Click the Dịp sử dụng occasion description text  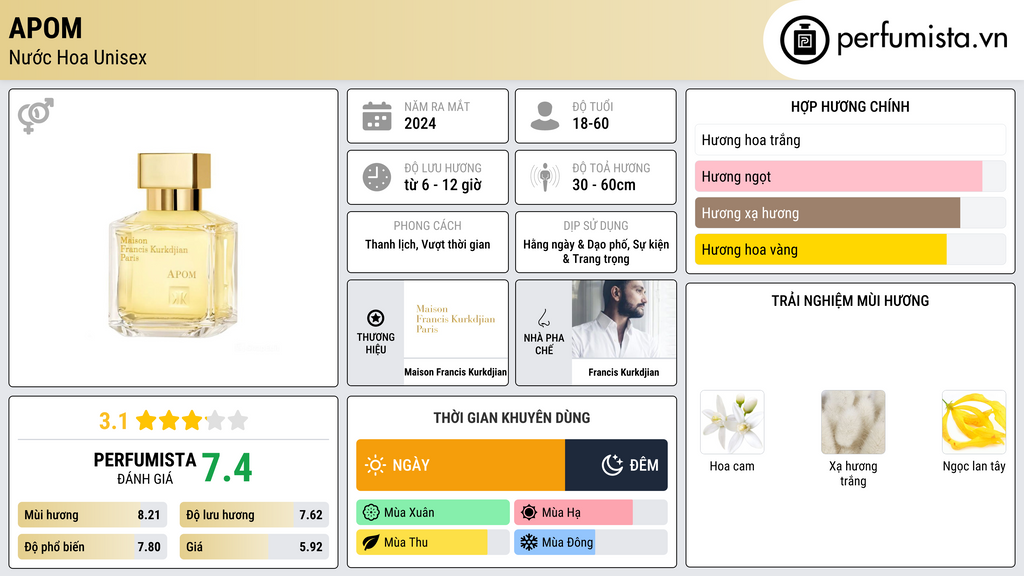pos(596,252)
